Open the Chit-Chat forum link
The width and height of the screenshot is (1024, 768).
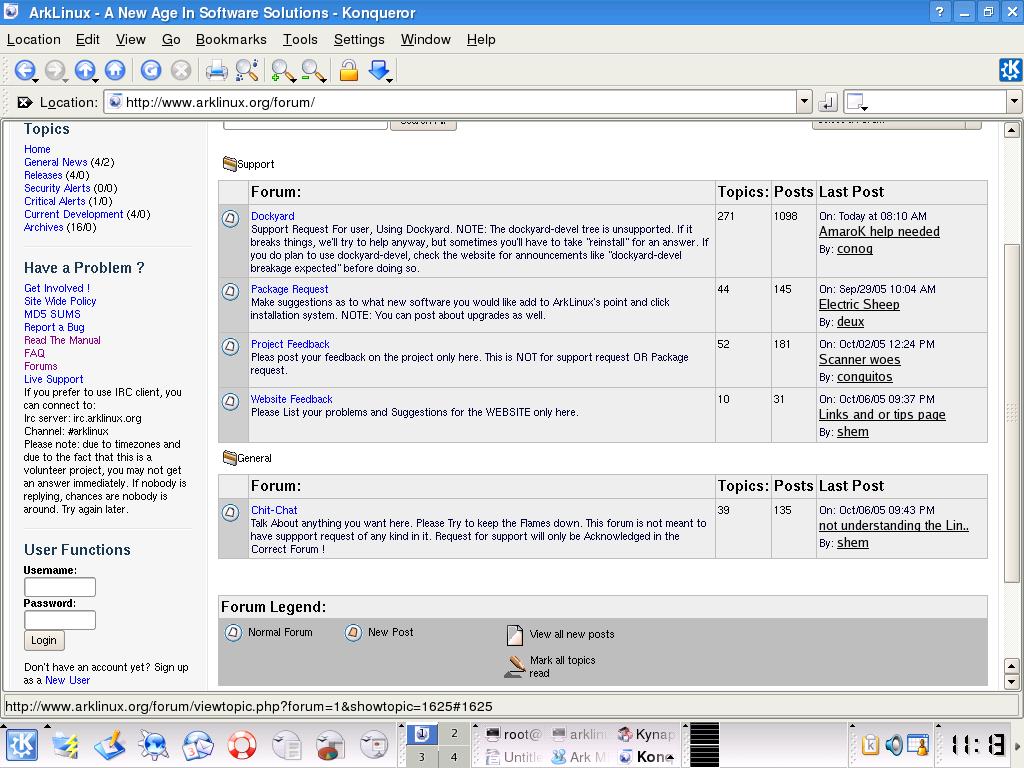pos(274,510)
